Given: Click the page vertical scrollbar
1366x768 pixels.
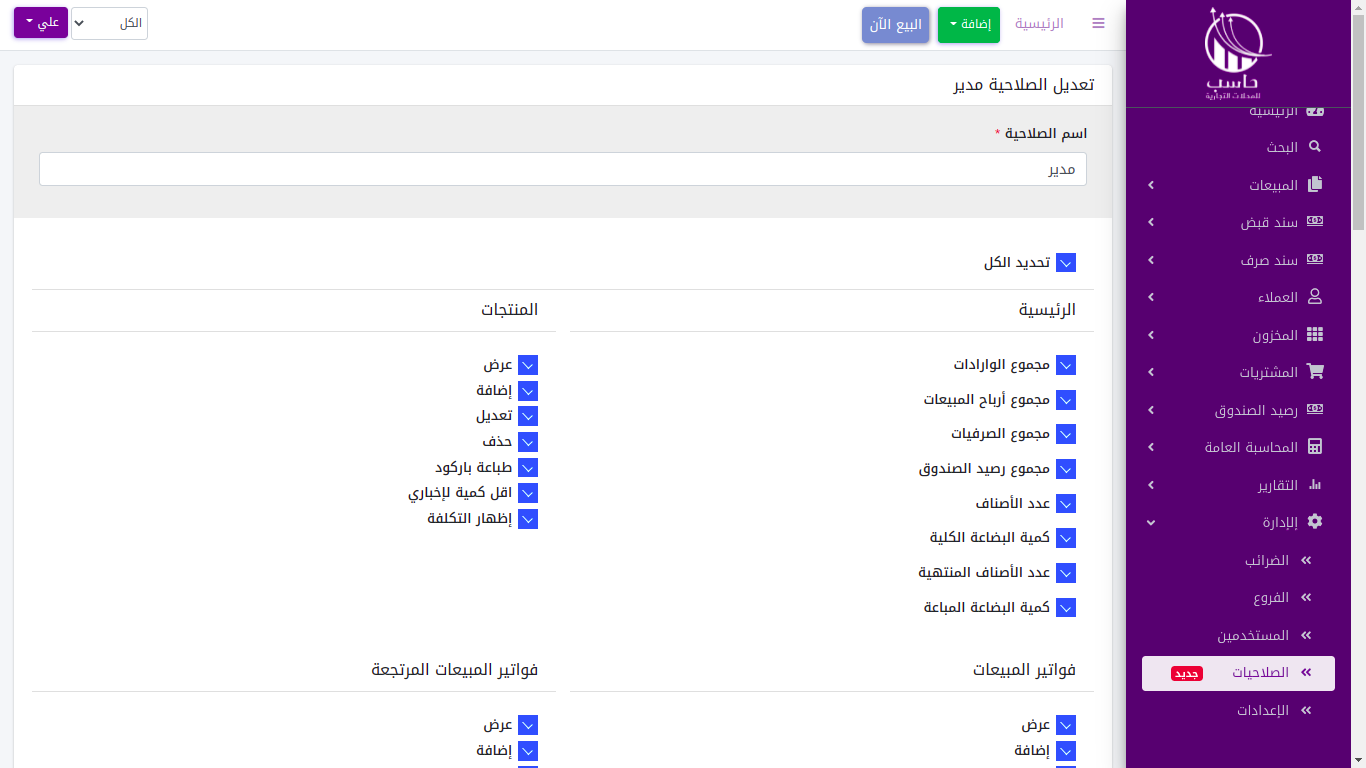Looking at the screenshot, I should tap(1358, 120).
